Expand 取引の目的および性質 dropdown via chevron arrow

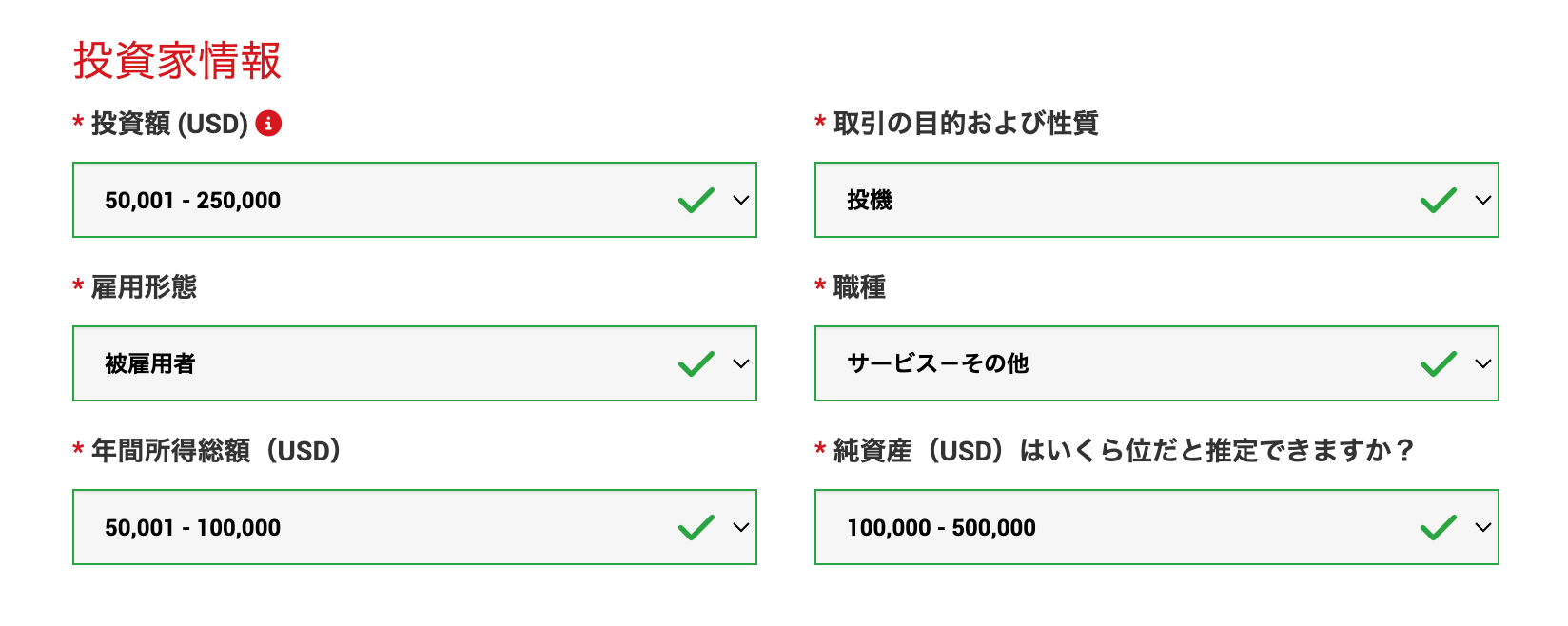1482,200
